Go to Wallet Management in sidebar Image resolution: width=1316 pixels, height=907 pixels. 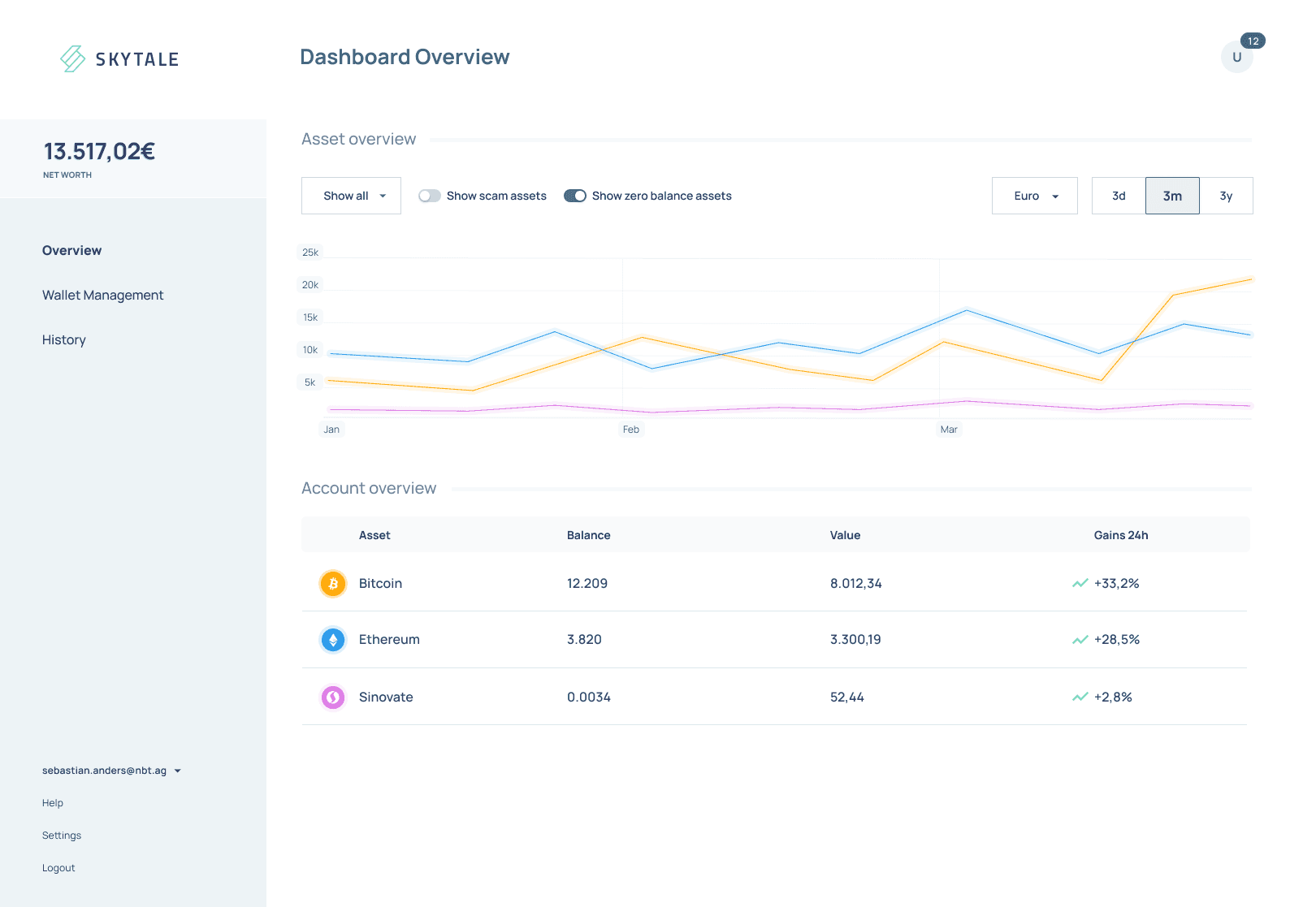102,295
